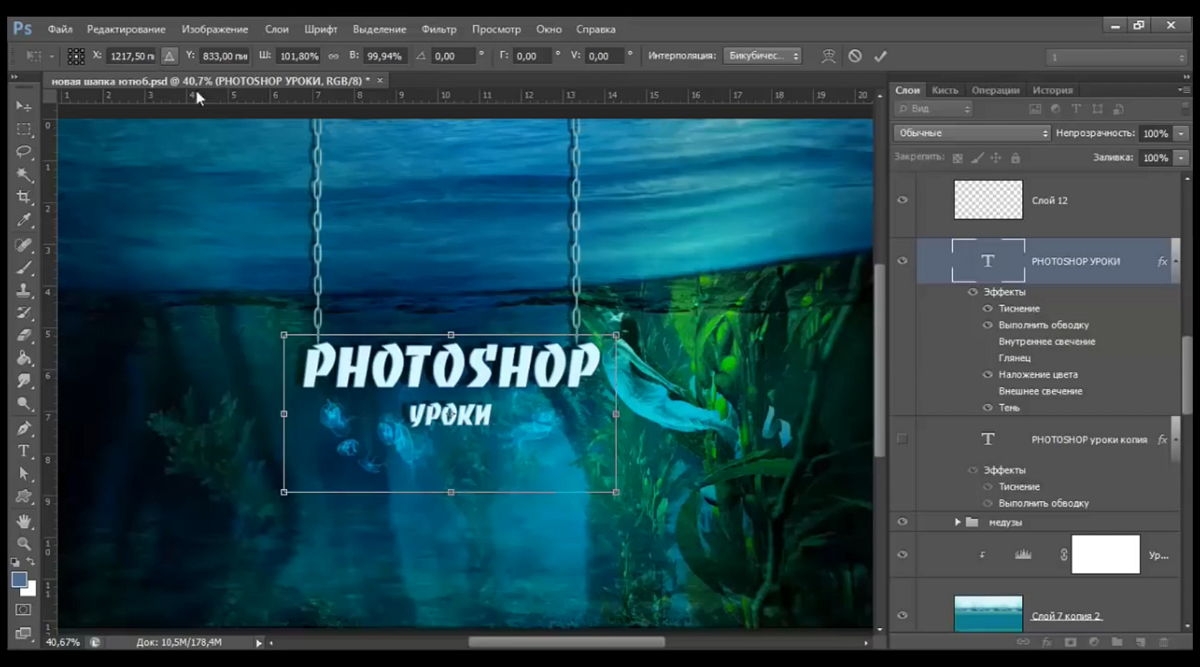This screenshot has width=1200, height=667.
Task: Select the History Brush tool
Action: [23, 314]
